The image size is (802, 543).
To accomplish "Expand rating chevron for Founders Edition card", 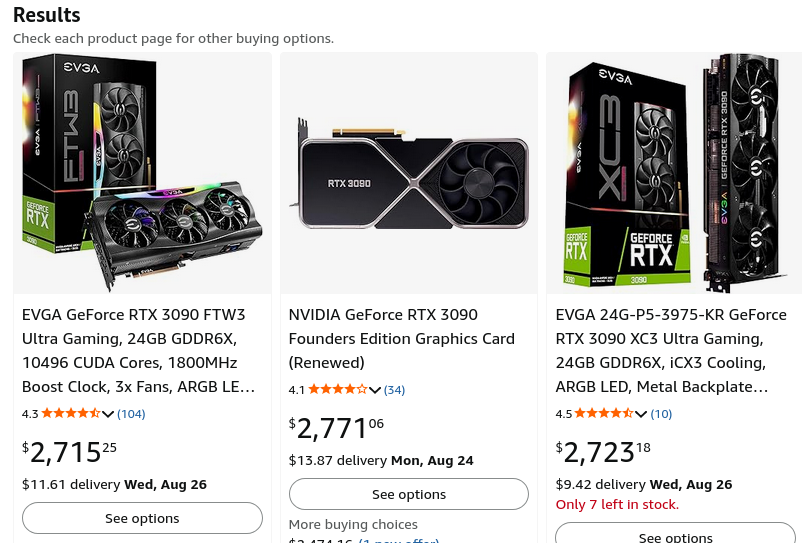I will pyautogui.click(x=374, y=390).
